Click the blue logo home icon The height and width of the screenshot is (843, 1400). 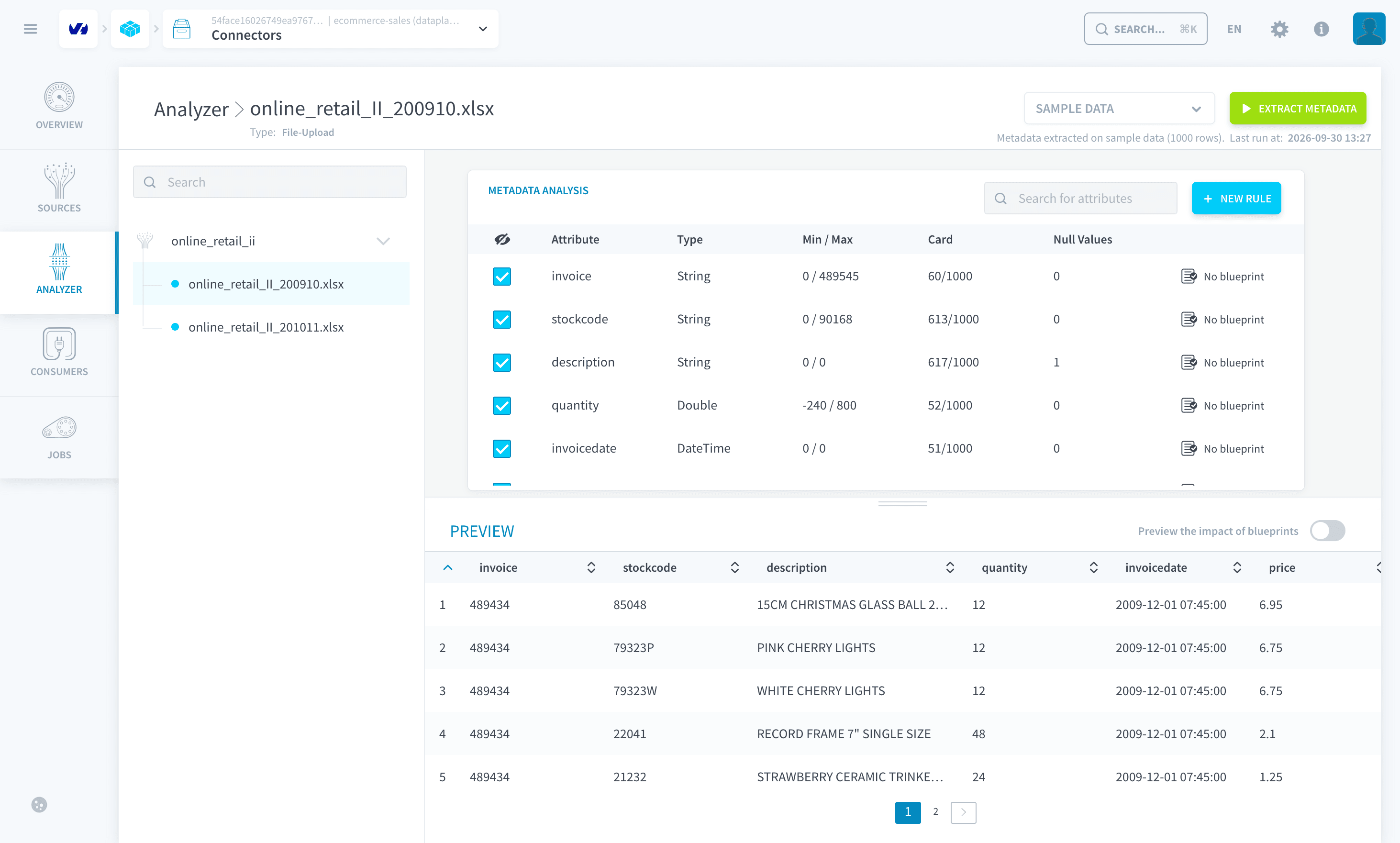pos(78,29)
